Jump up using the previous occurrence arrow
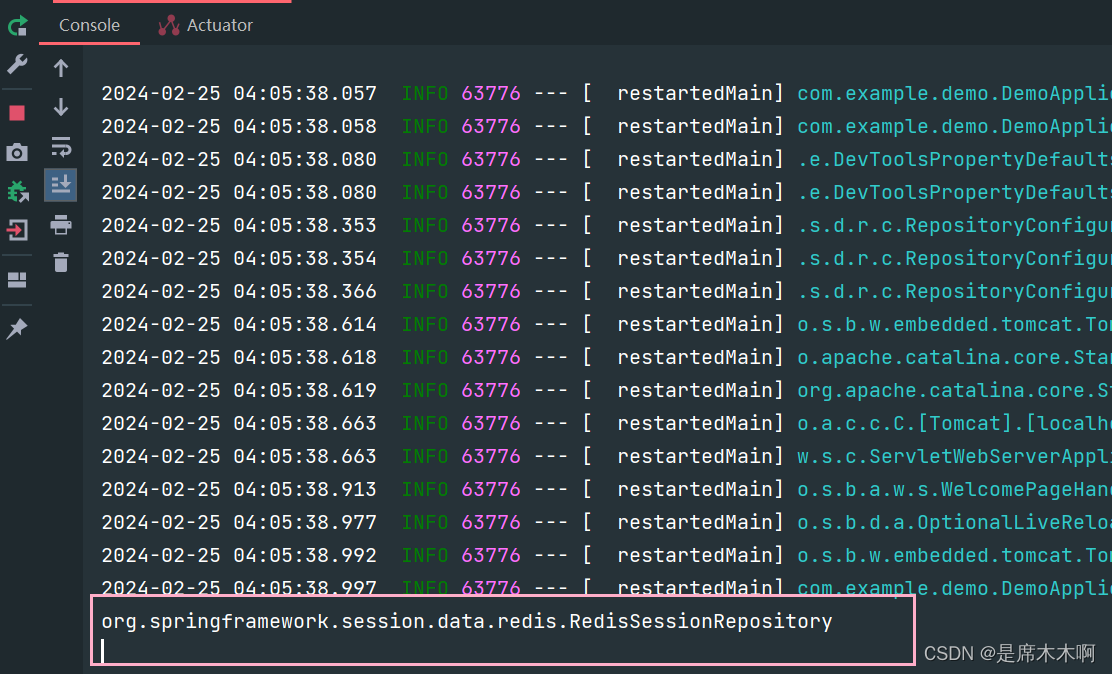Screen dimensions: 1112x674 pos(60,67)
